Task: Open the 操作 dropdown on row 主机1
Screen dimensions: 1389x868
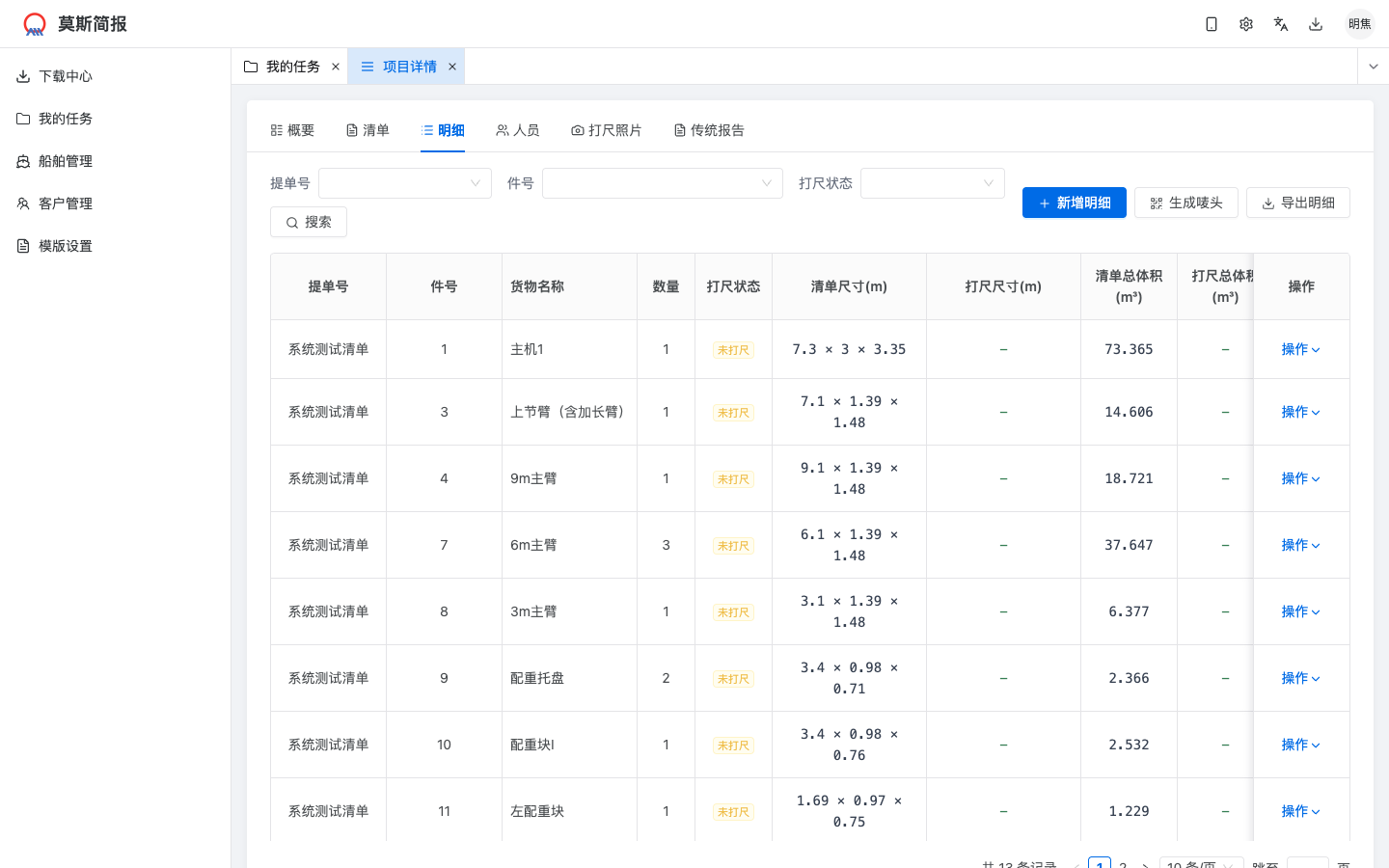Action: tap(1299, 349)
